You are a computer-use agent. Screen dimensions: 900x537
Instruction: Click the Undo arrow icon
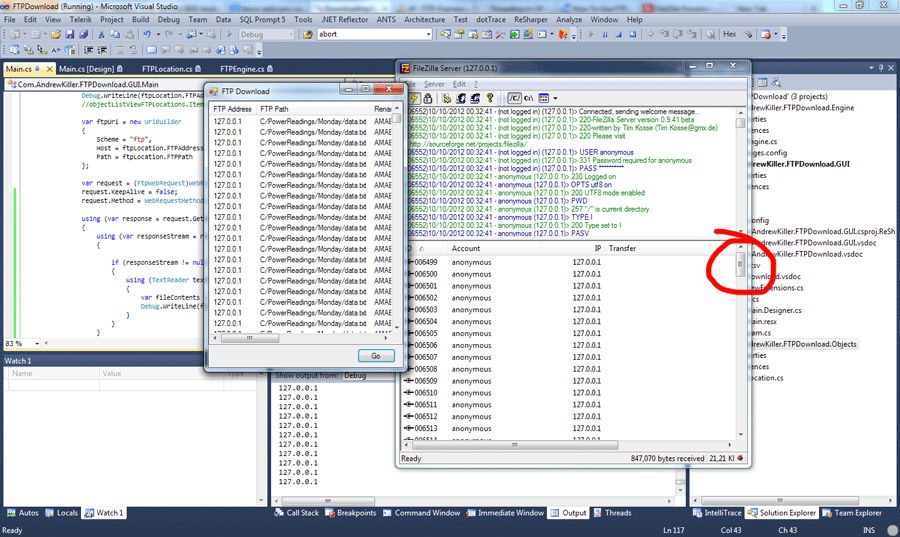(147, 34)
